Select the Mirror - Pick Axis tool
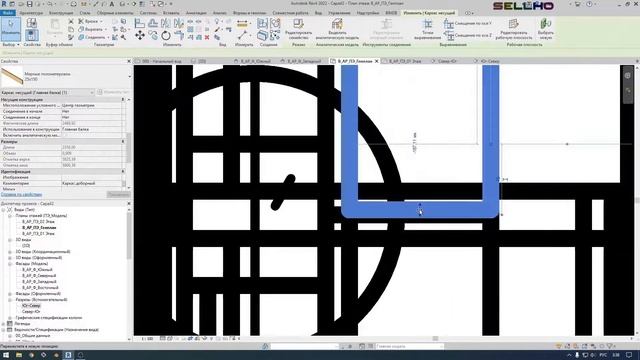The height and width of the screenshot is (360, 640). tap(166, 24)
